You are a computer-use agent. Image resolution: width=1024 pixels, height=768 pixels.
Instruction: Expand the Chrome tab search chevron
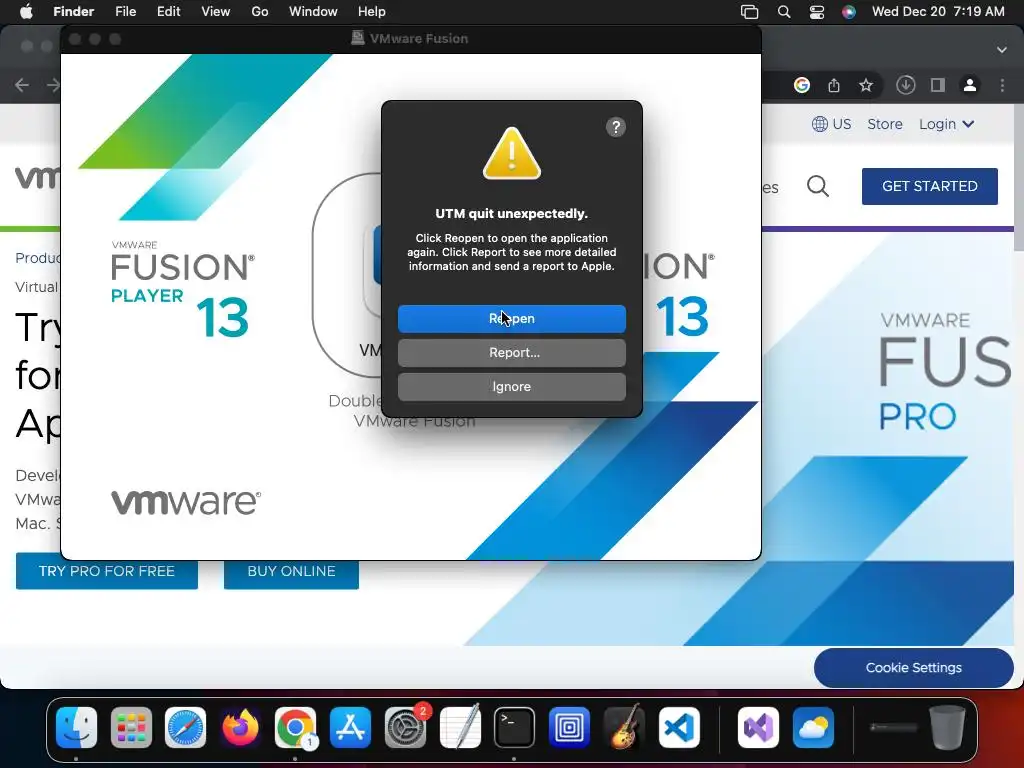(1002, 50)
